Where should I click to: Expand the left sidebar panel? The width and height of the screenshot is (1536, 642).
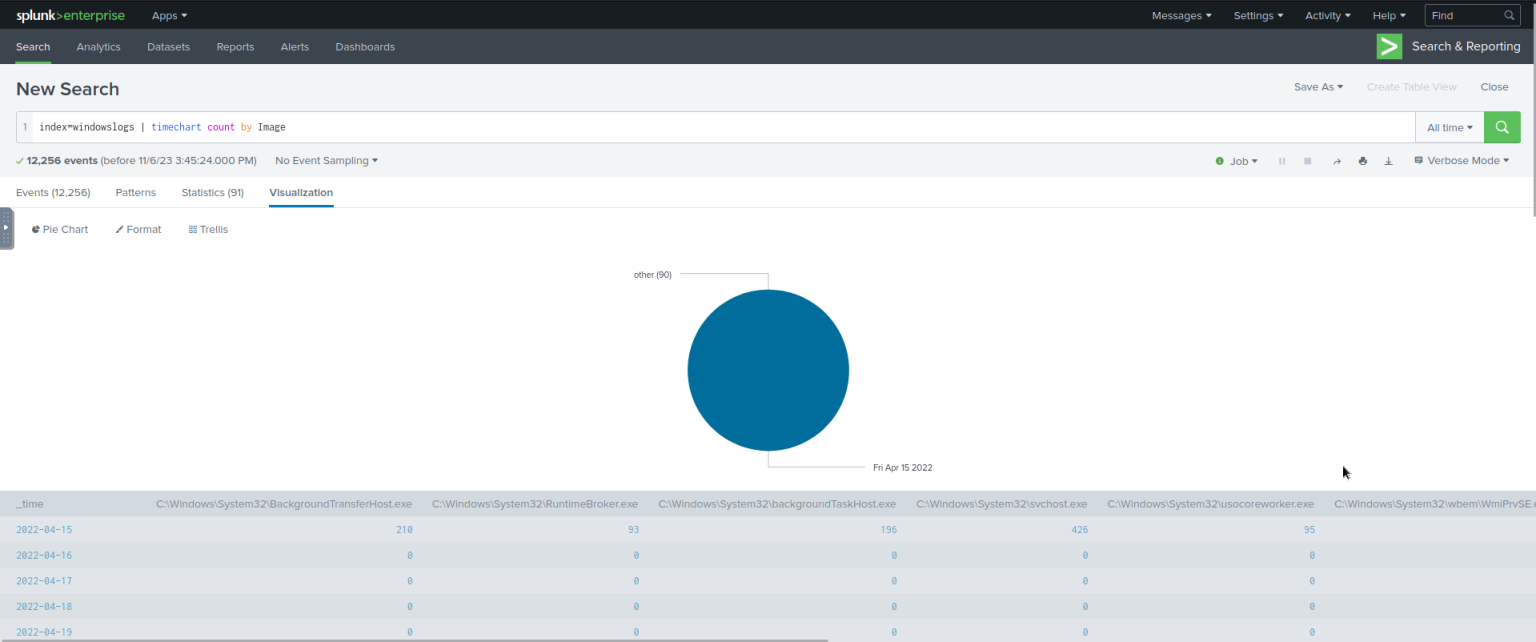tap(6, 228)
